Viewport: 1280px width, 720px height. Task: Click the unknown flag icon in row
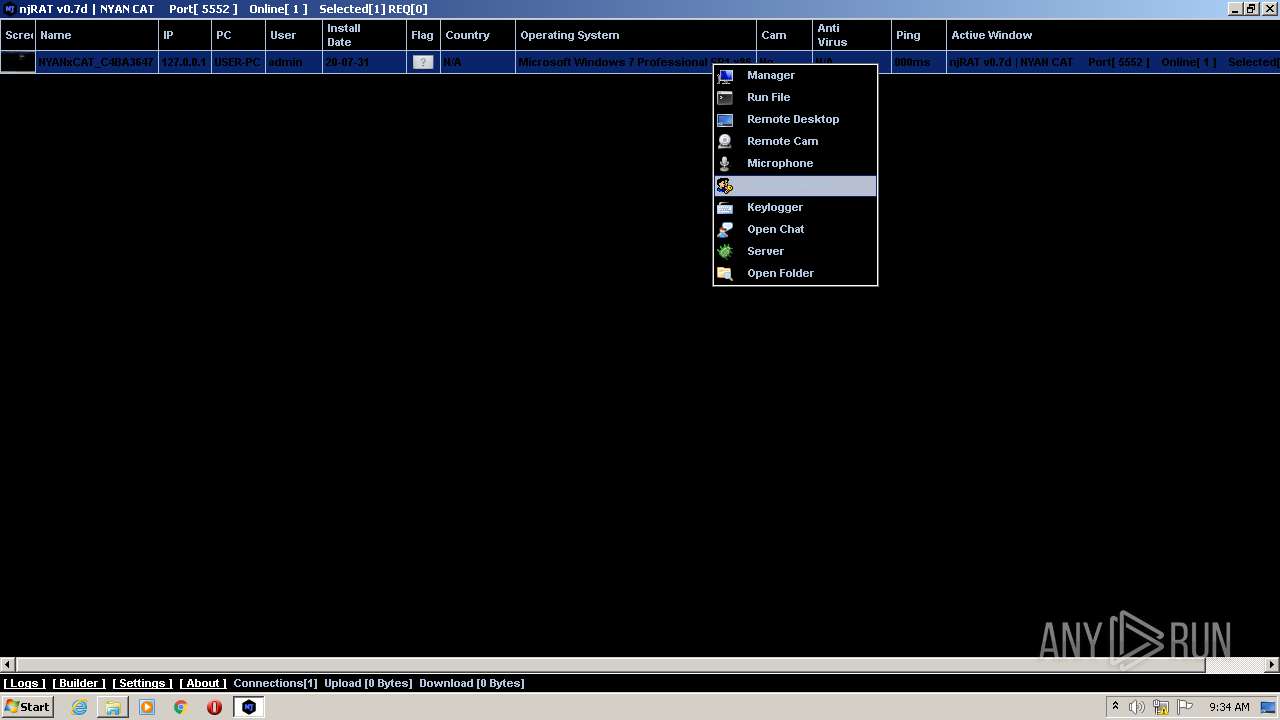point(423,62)
